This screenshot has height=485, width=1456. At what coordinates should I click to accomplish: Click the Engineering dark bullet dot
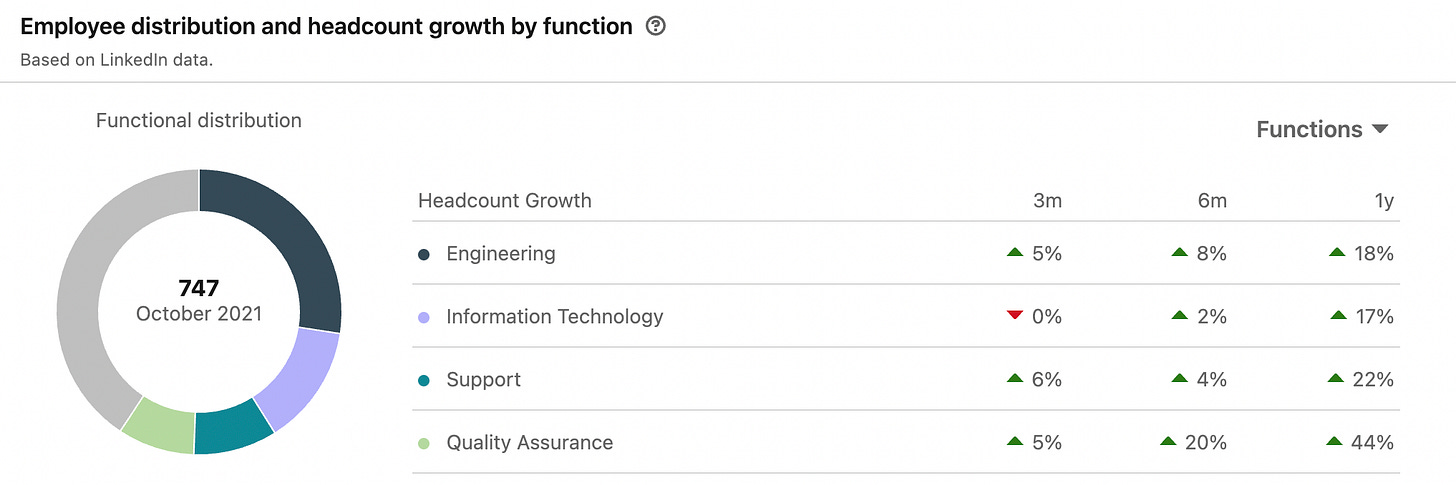tap(424, 254)
